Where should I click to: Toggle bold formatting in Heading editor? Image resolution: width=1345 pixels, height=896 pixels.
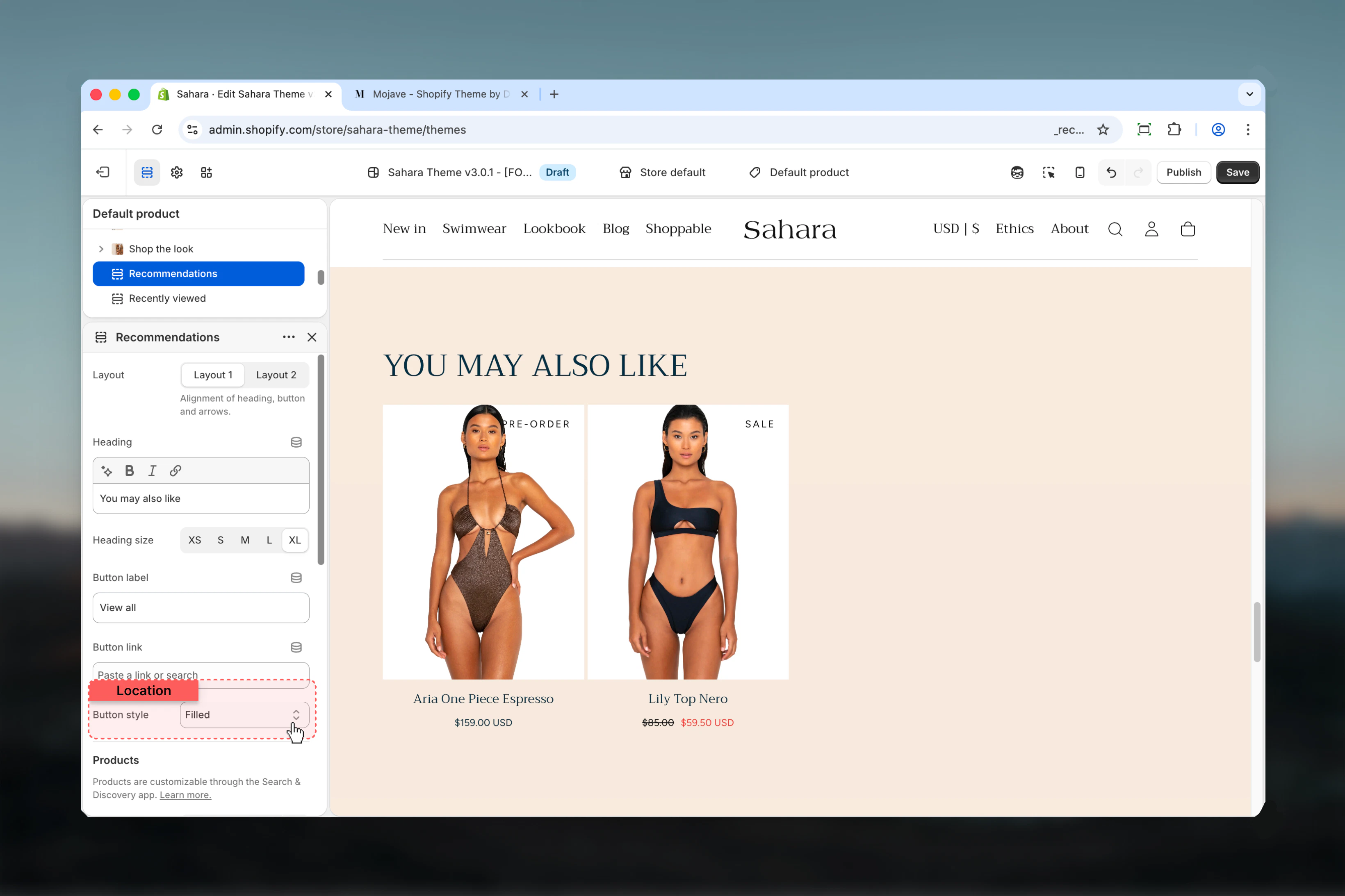(x=130, y=471)
